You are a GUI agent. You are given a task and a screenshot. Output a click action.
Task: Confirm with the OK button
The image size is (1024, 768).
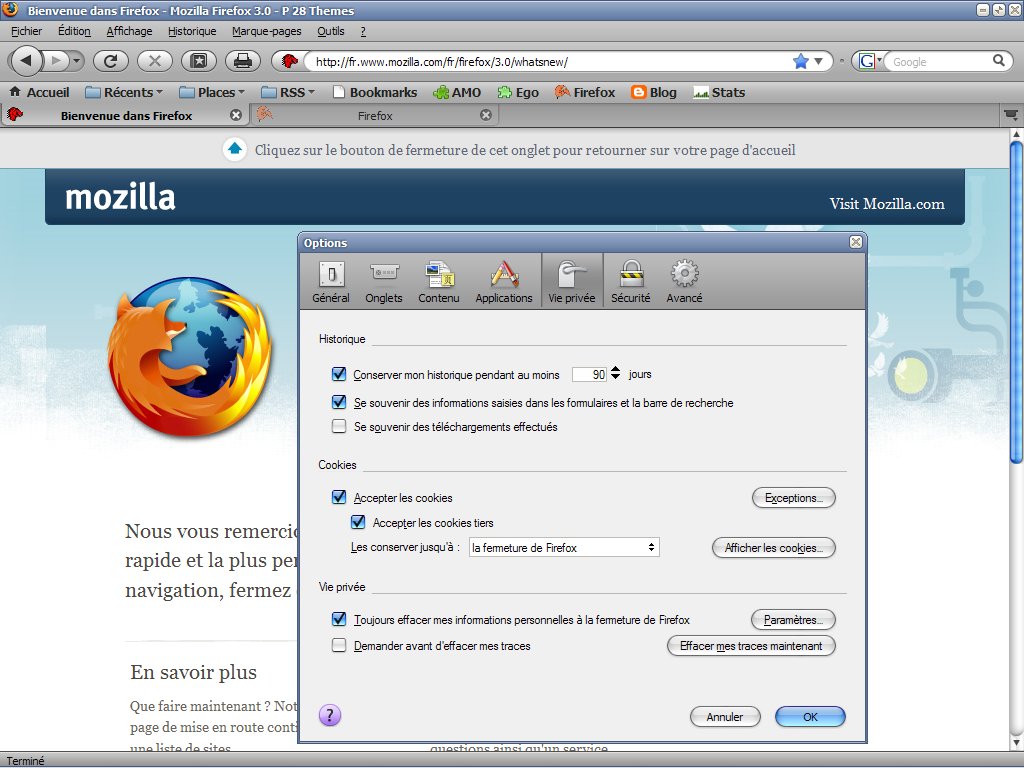coord(810,716)
